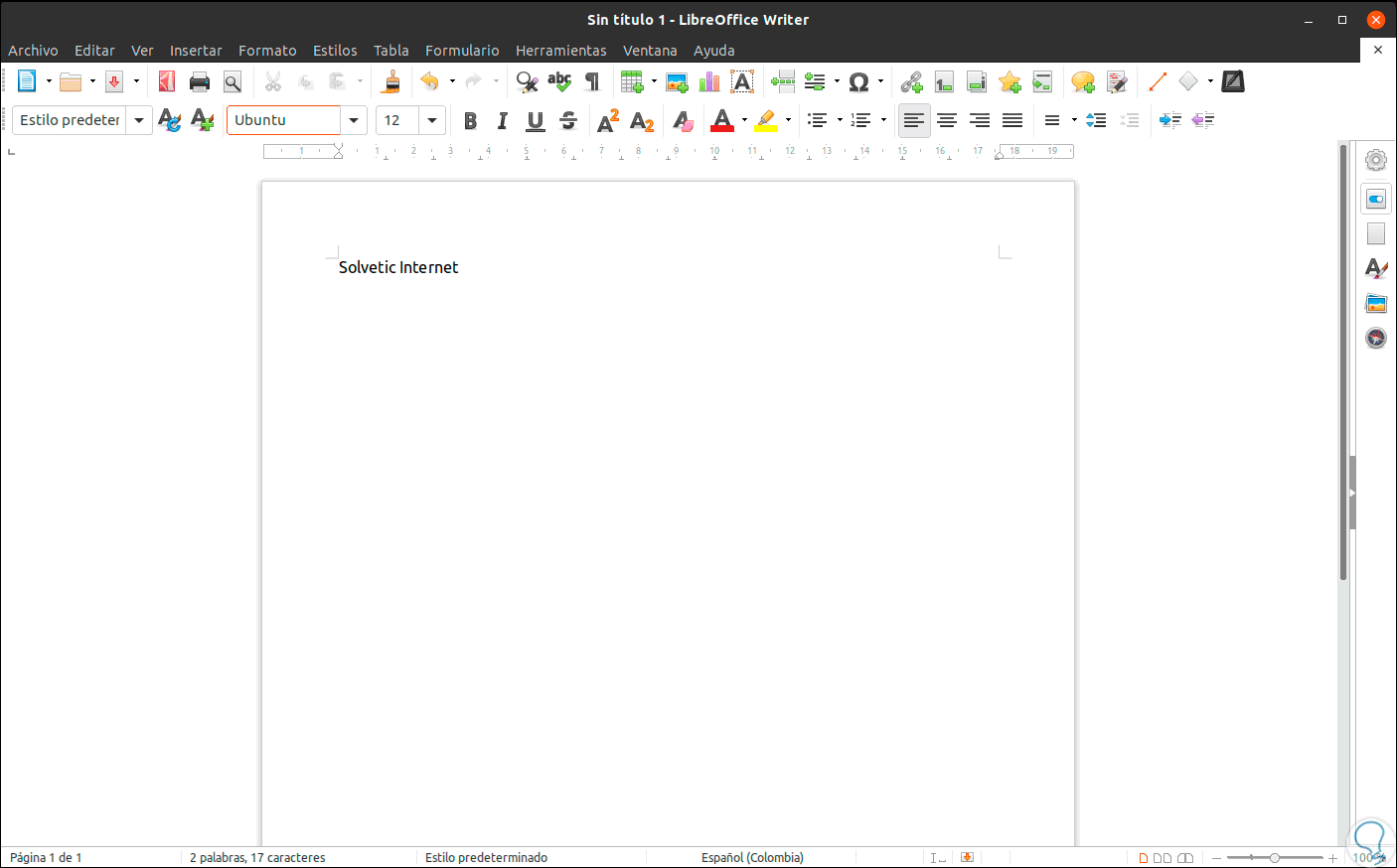Open the Archivo menu

coord(33,51)
